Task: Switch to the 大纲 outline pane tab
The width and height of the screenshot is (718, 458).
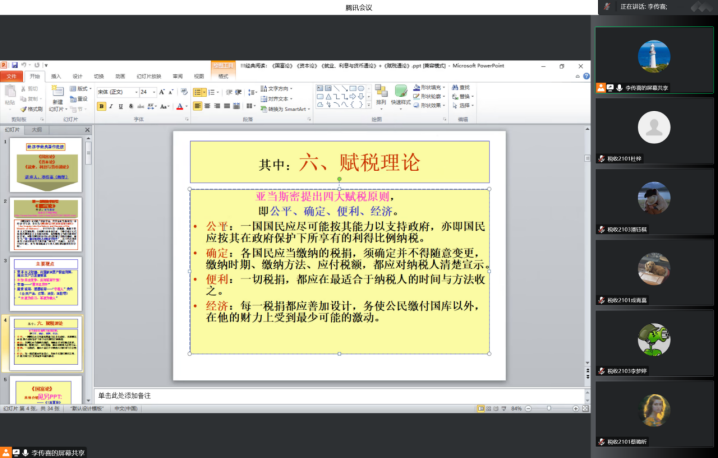Action: pyautogui.click(x=37, y=129)
